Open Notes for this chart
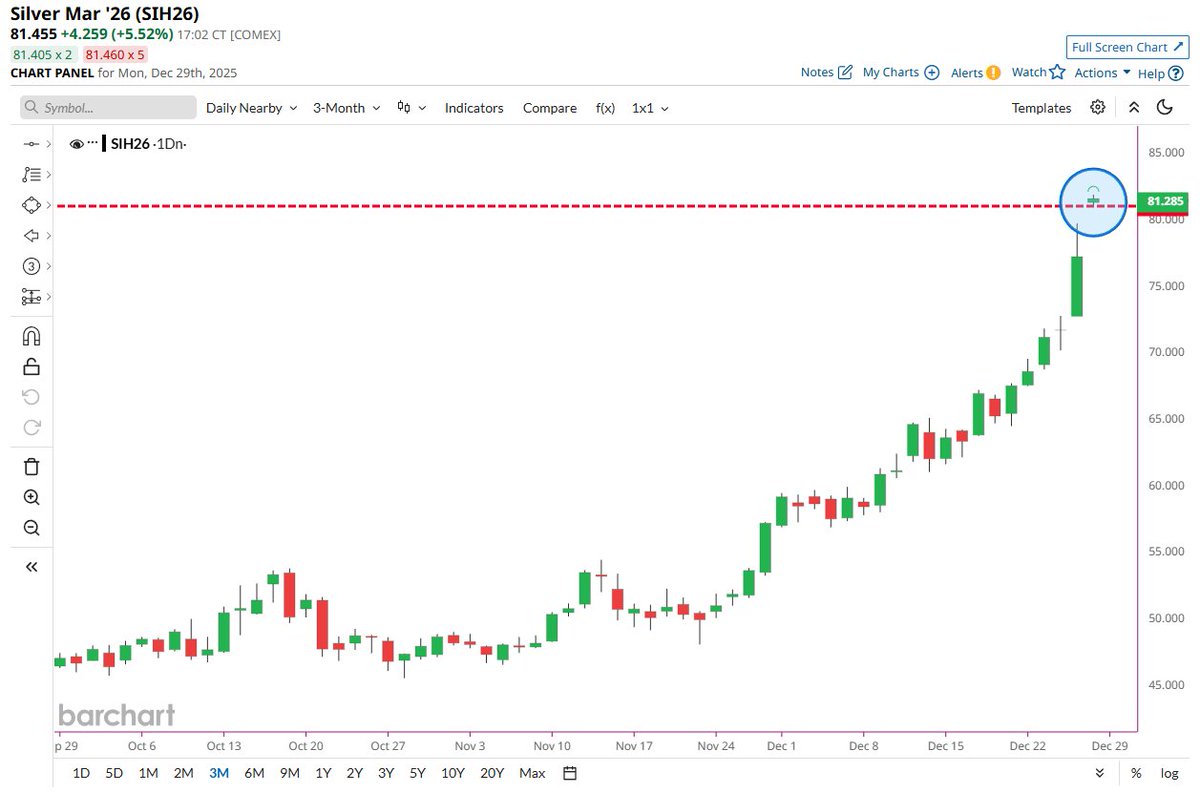Image resolution: width=1200 pixels, height=793 pixels. [827, 72]
